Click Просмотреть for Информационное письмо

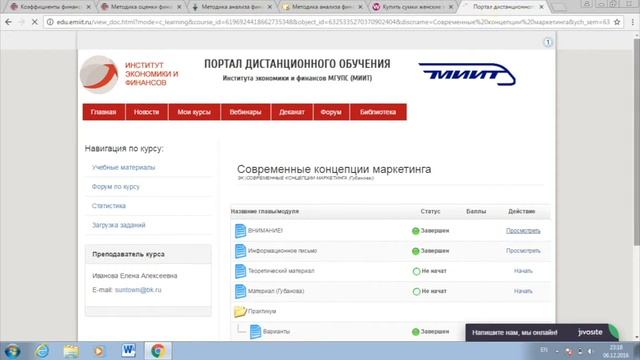pos(523,251)
